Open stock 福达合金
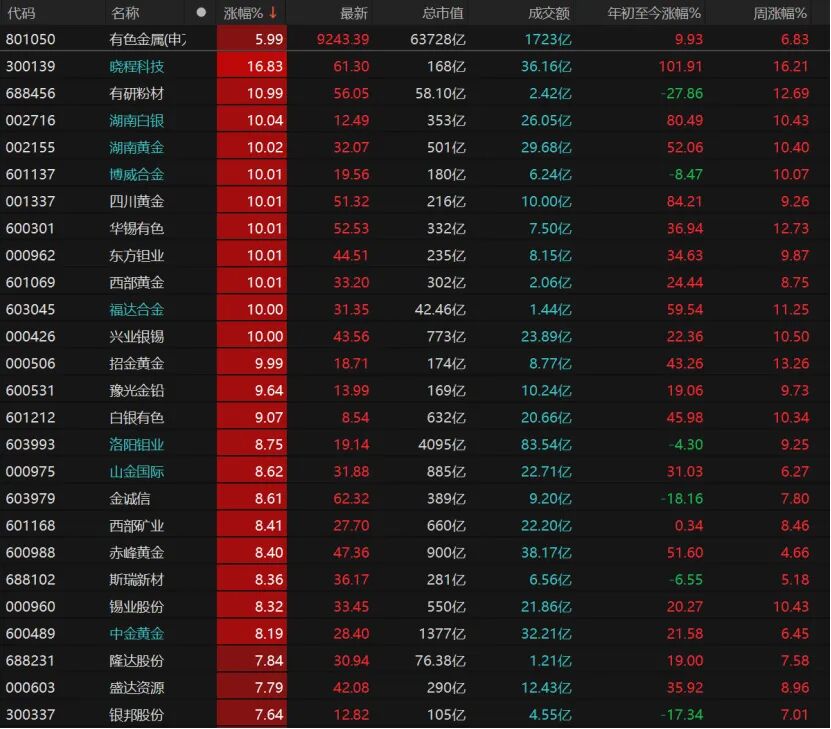The image size is (831, 729). (x=137, y=309)
